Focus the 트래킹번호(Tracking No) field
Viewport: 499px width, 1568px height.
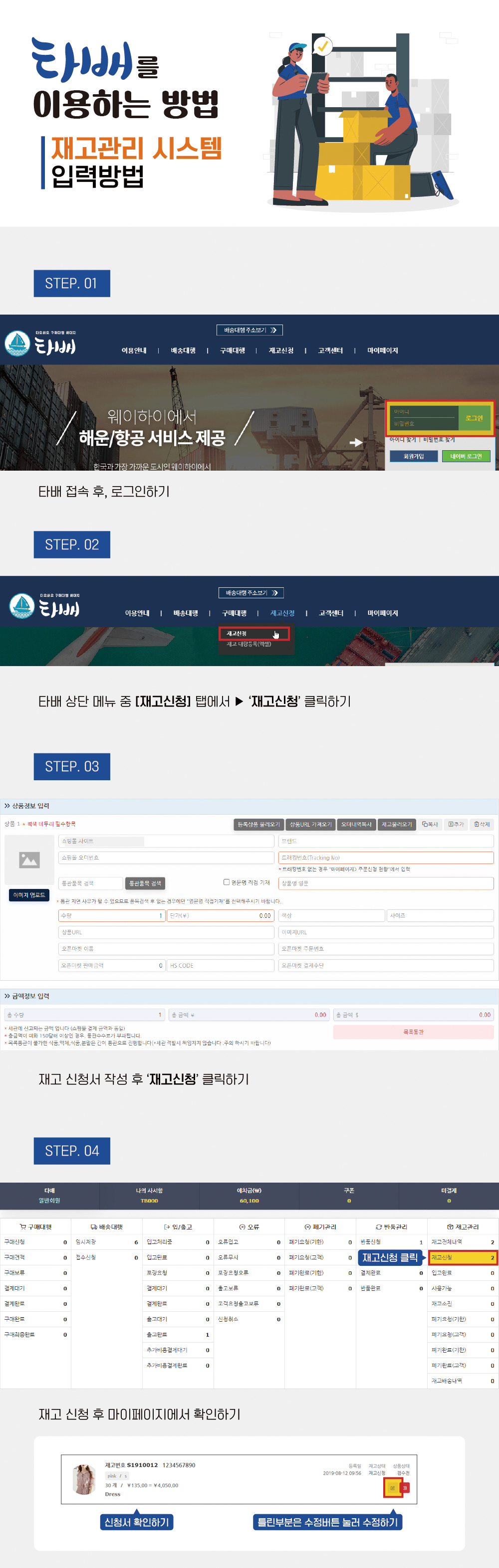[x=386, y=858]
